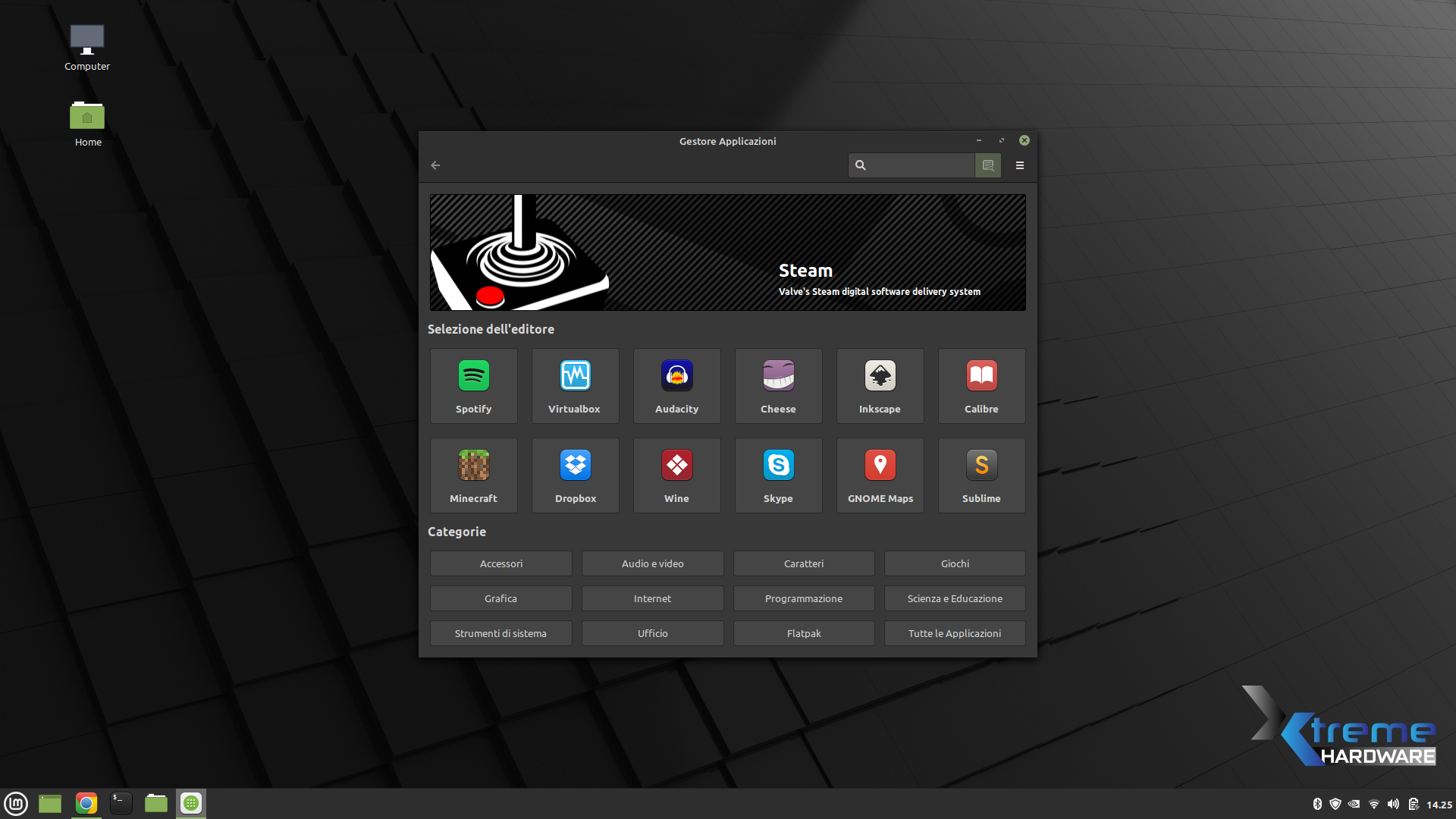This screenshot has height=819, width=1456.
Task: Open the Audio e video category
Action: tap(652, 563)
